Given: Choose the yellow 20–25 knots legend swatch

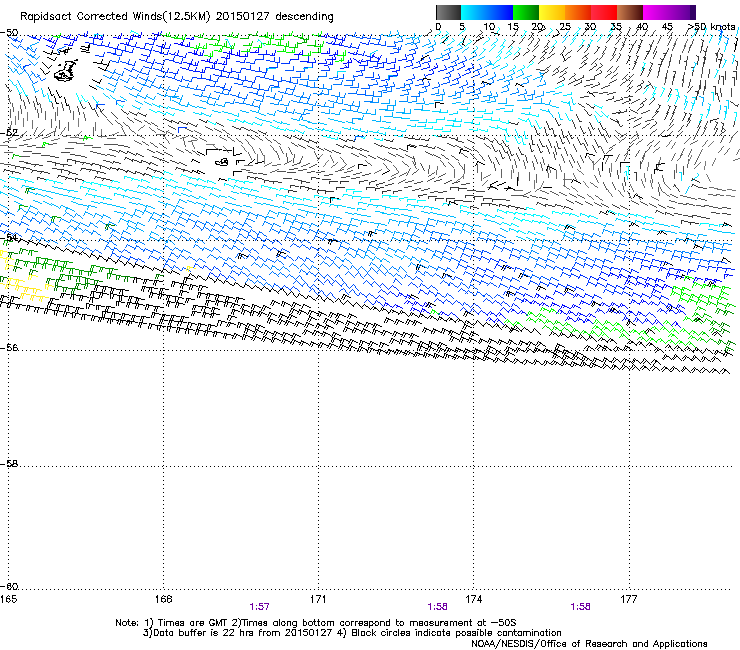Looking at the screenshot, I should coord(552,12).
